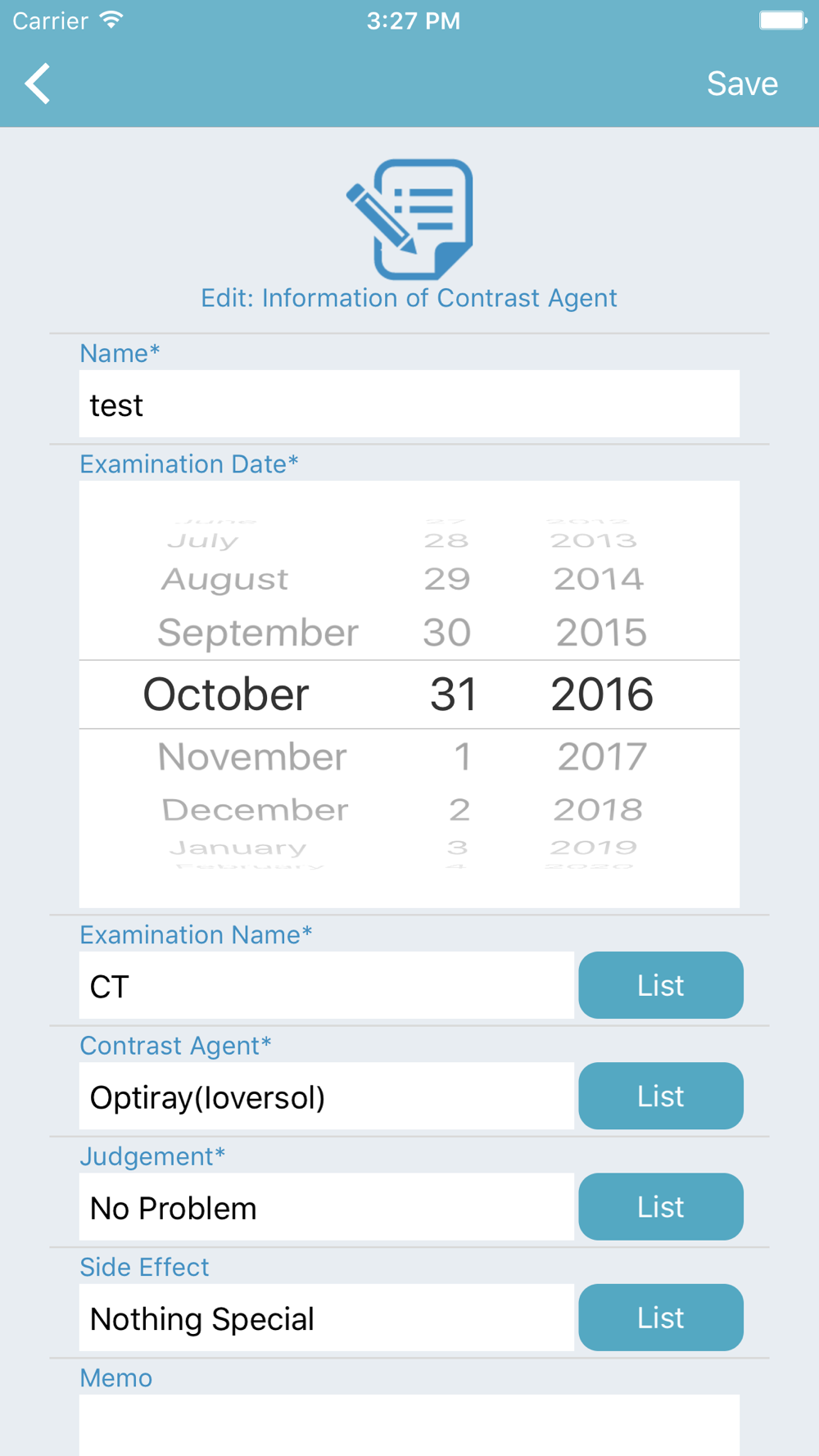Edit the Optiray(Ioversol) contrast agent field

click(327, 1096)
